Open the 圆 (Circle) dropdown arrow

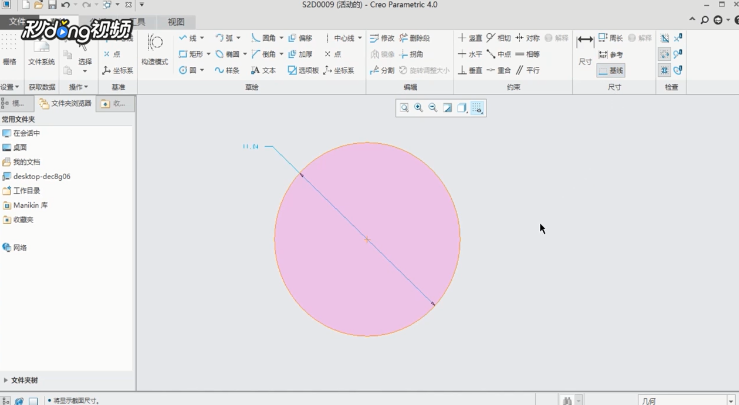point(202,70)
